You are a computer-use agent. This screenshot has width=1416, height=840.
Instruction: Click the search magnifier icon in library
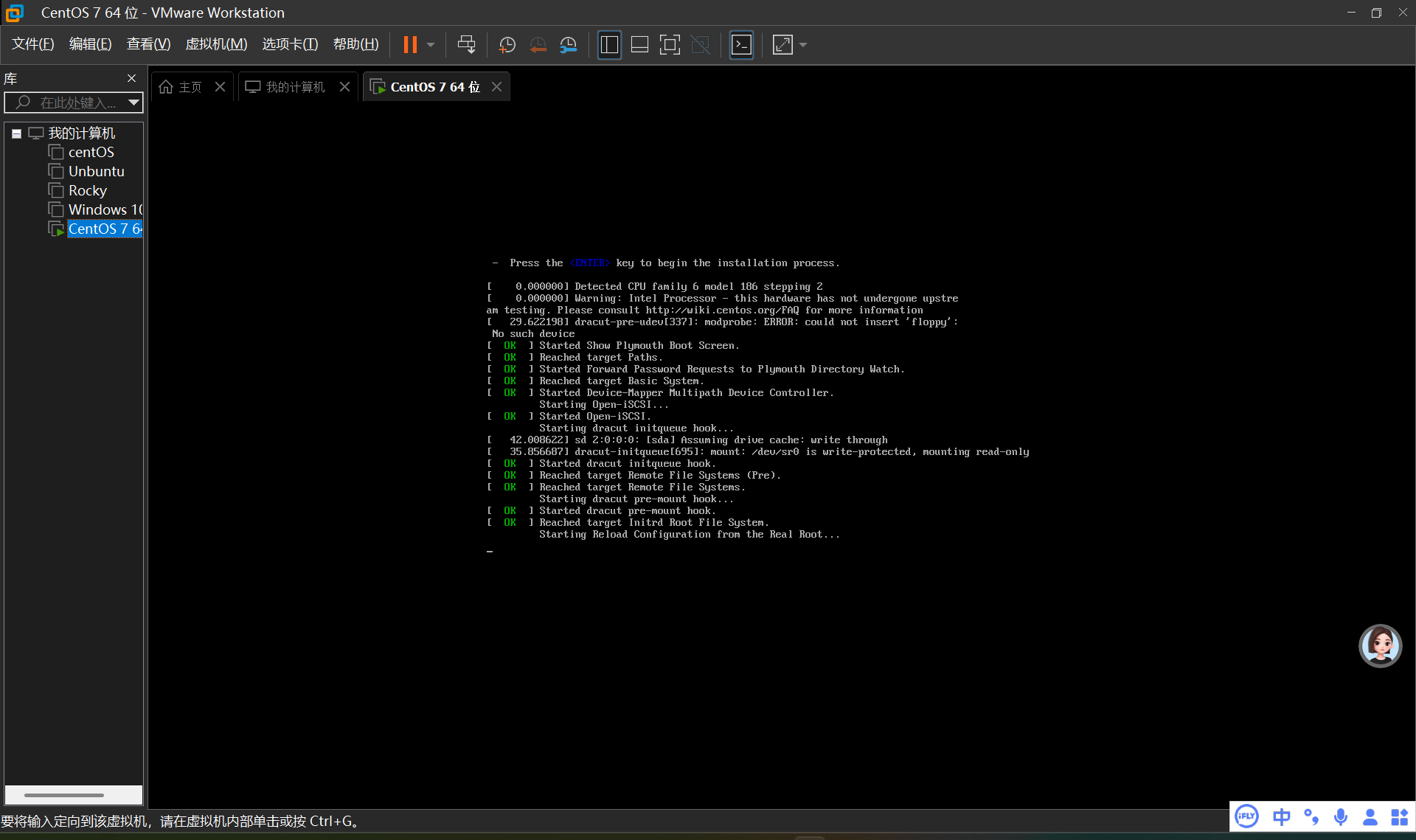point(23,103)
